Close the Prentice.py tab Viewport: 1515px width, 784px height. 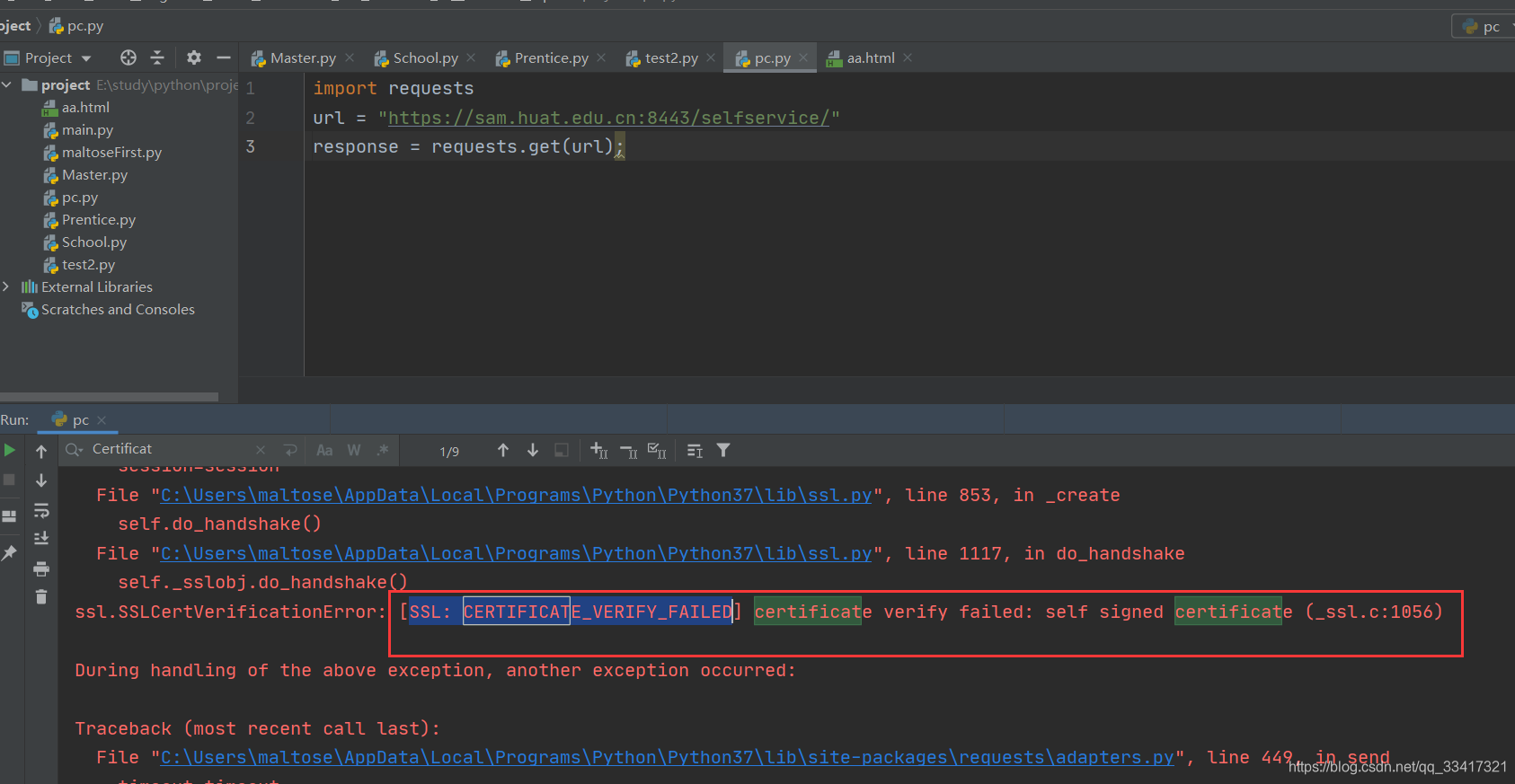pos(601,57)
